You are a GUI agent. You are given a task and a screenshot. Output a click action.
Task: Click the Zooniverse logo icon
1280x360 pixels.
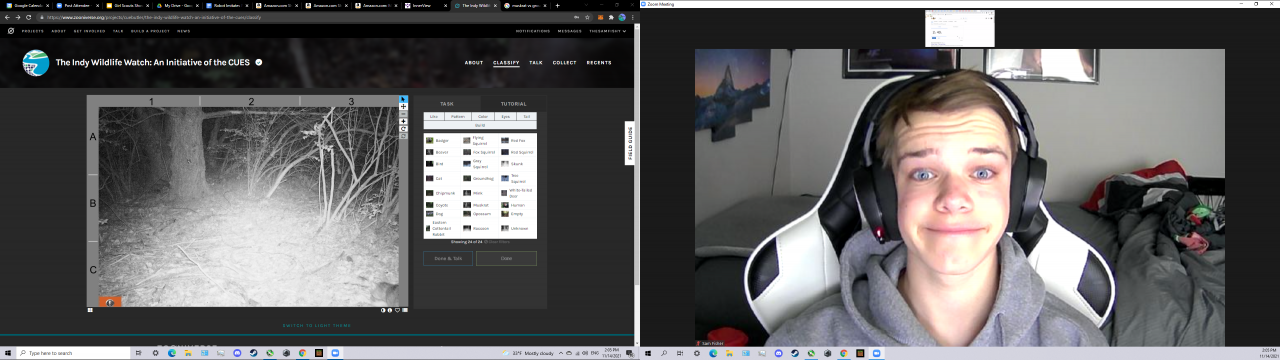(11, 31)
